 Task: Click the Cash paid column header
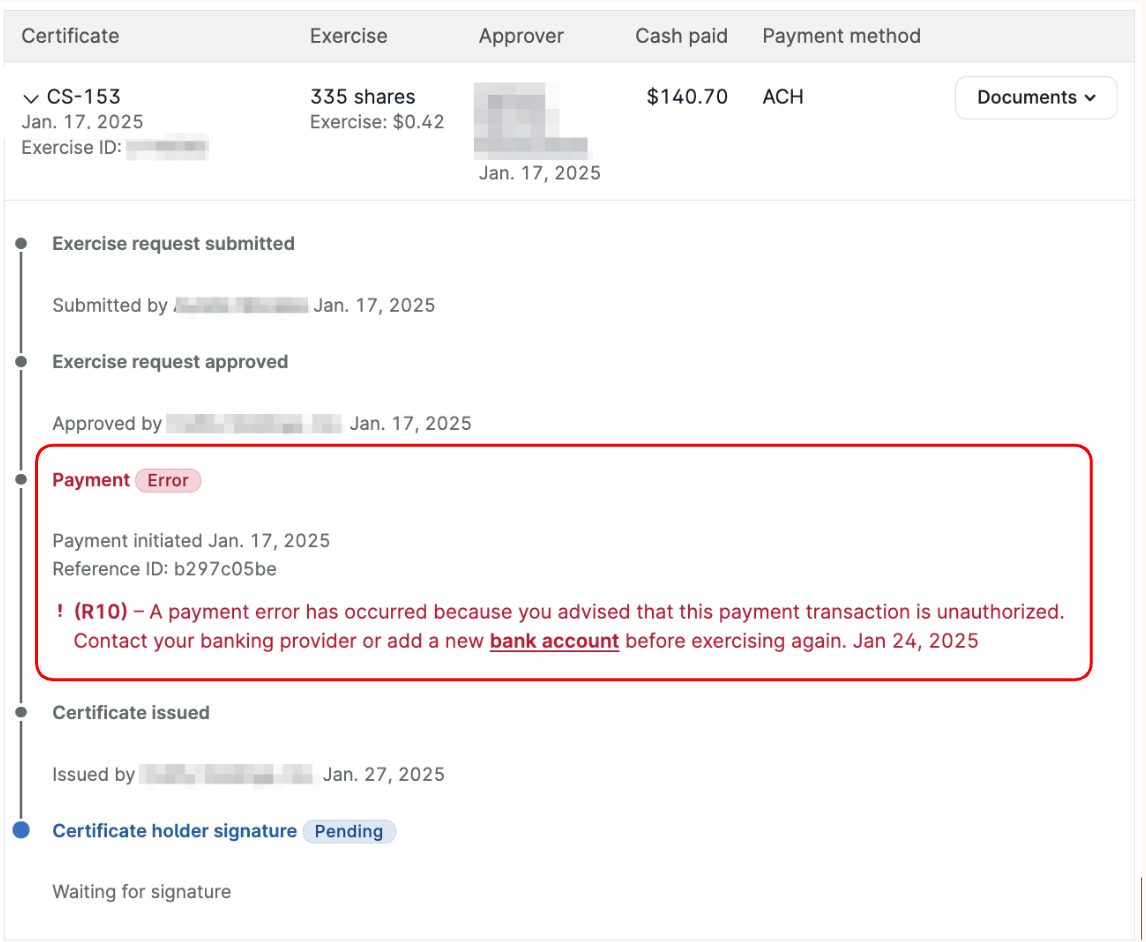click(681, 36)
